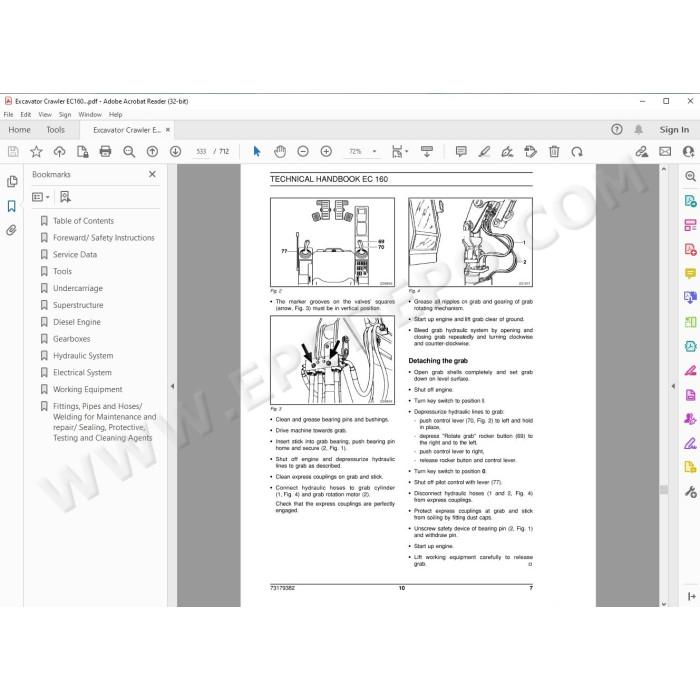This screenshot has width=700, height=700.
Task: Print the document with the printer icon
Action: (105, 152)
